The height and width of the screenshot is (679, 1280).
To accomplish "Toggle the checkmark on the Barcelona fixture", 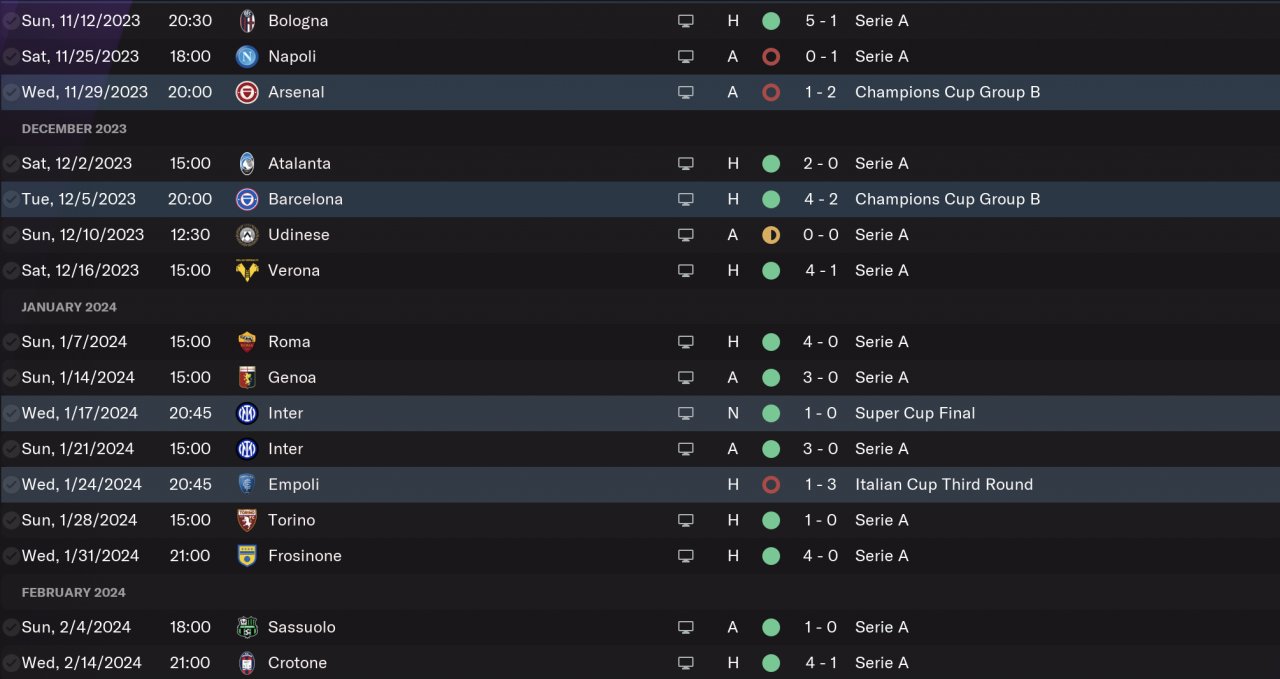I will point(11,200).
